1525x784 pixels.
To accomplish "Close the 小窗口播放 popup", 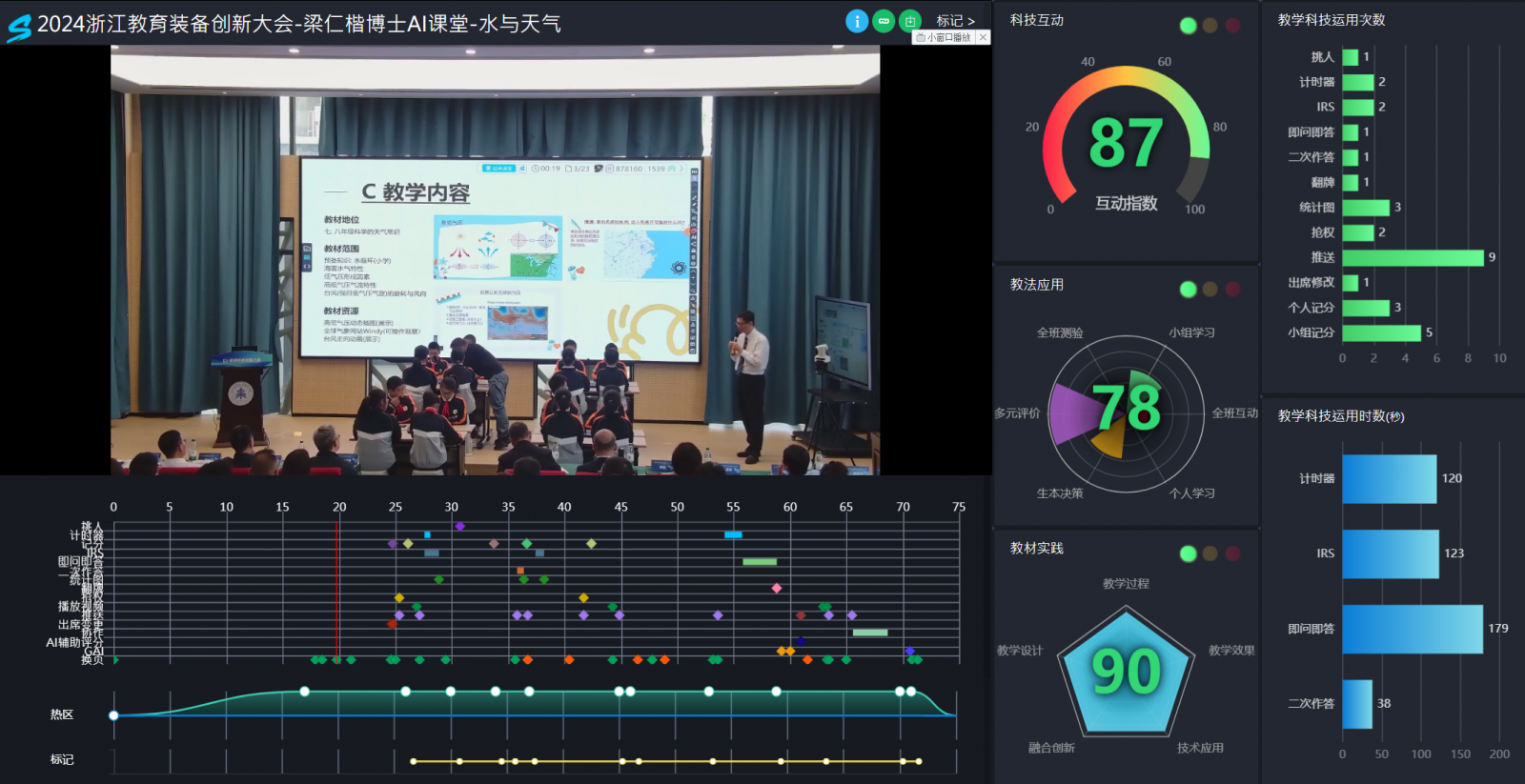I will tap(983, 37).
